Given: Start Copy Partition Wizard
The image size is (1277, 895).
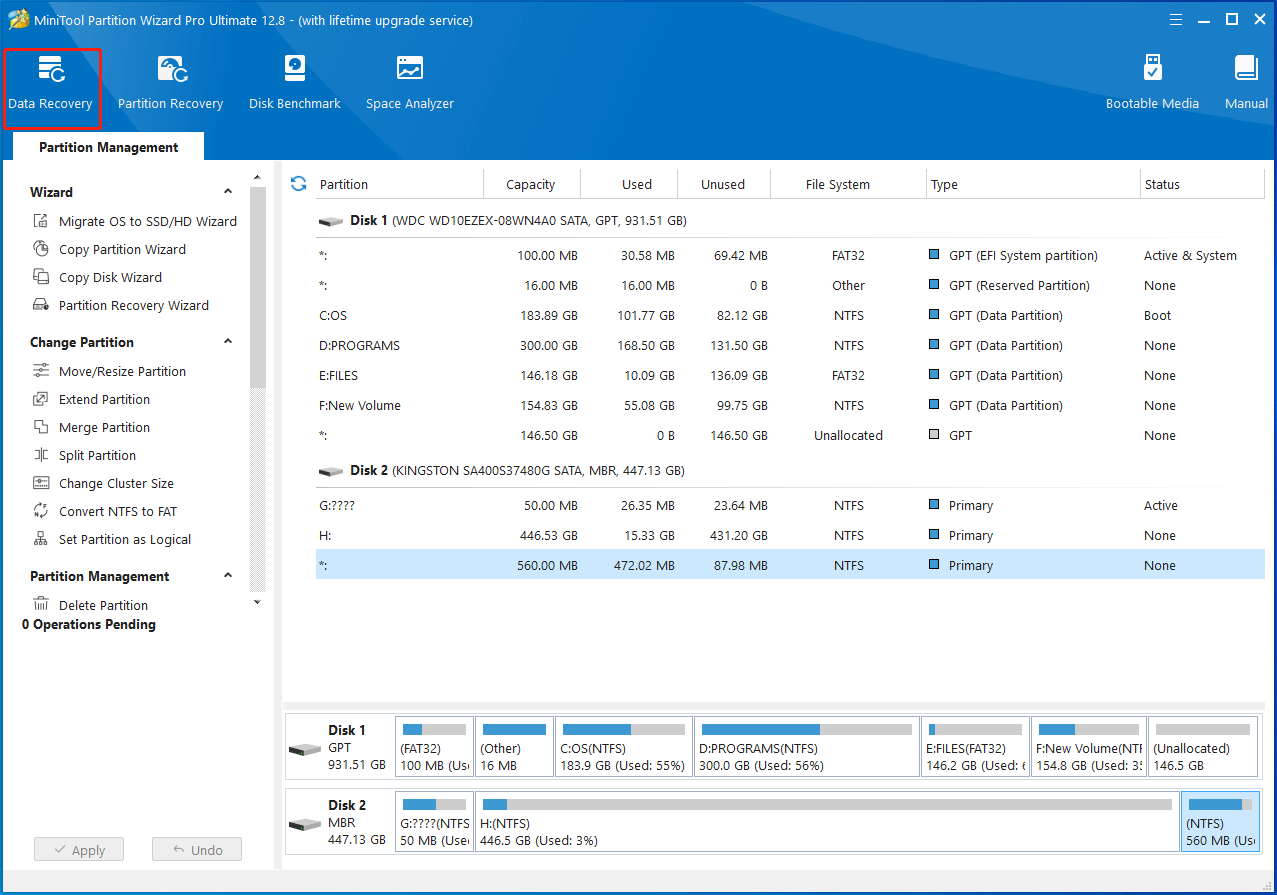Looking at the screenshot, I should coord(109,249).
